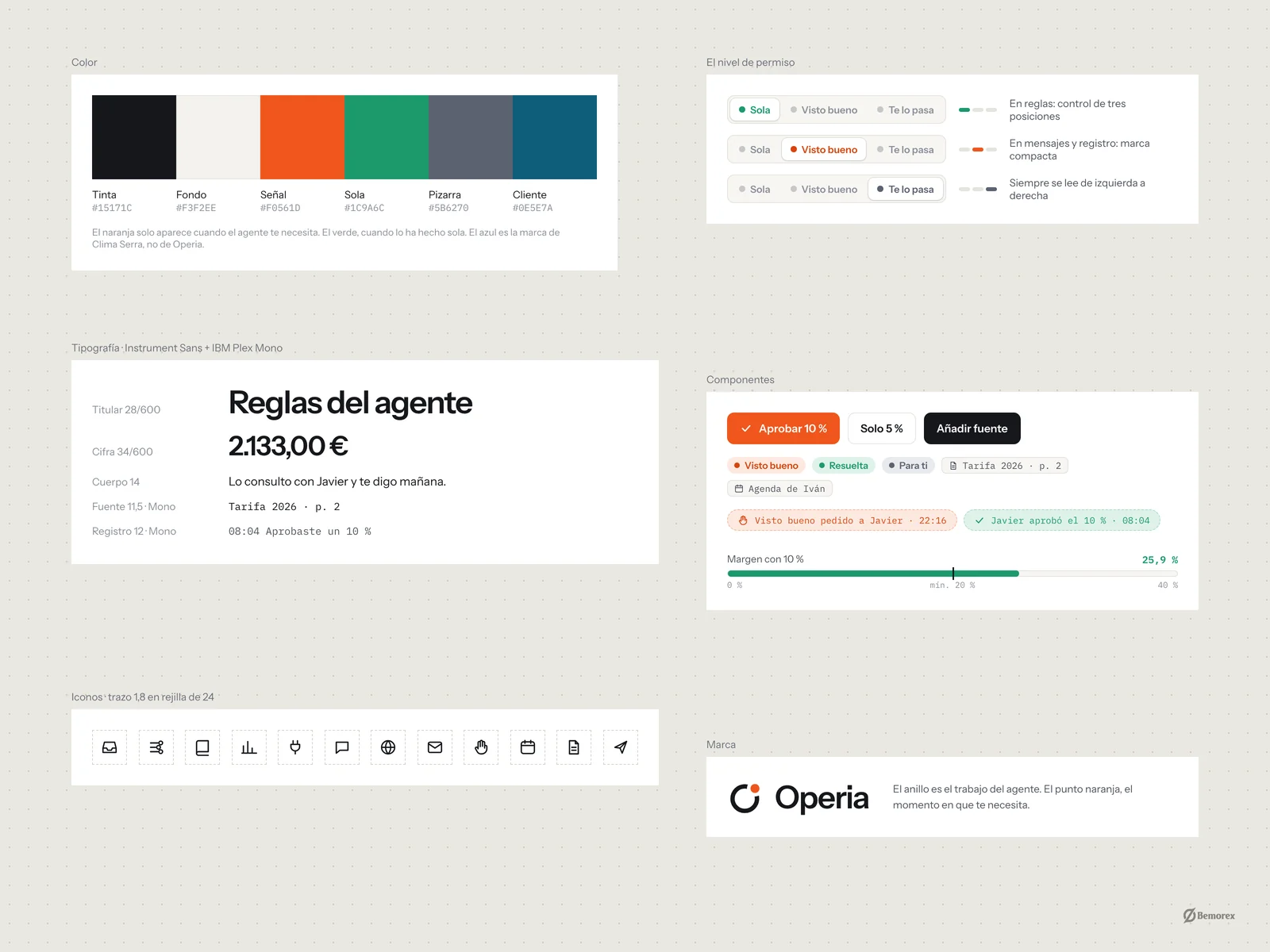
Task: Click the 'Tarifa 2026 · p. 2' source chip
Action: point(1005,466)
